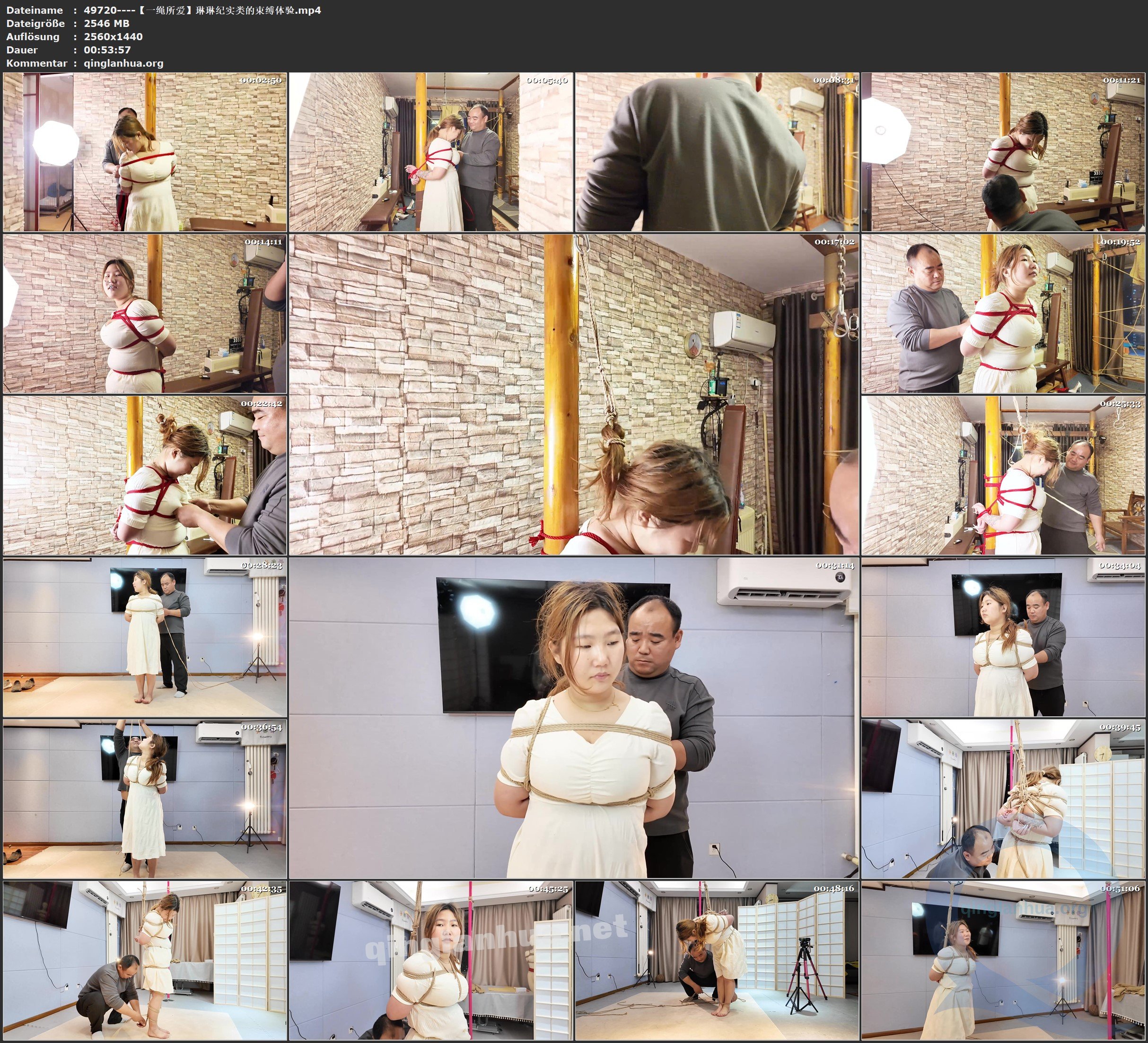Open the thumbnail labeled 00:14:11
The width and height of the screenshot is (1148, 1043).
pyautogui.click(x=145, y=313)
